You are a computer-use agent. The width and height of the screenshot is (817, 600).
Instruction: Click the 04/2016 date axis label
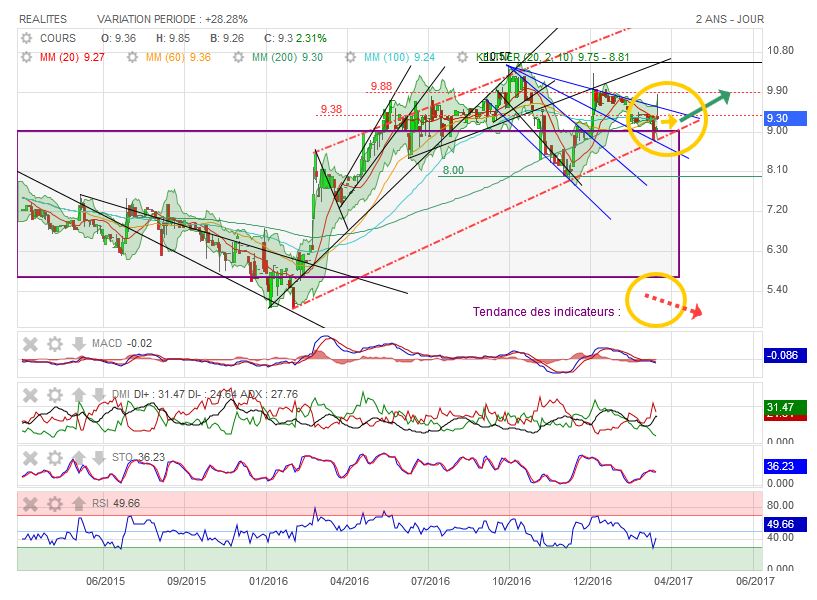point(349,581)
